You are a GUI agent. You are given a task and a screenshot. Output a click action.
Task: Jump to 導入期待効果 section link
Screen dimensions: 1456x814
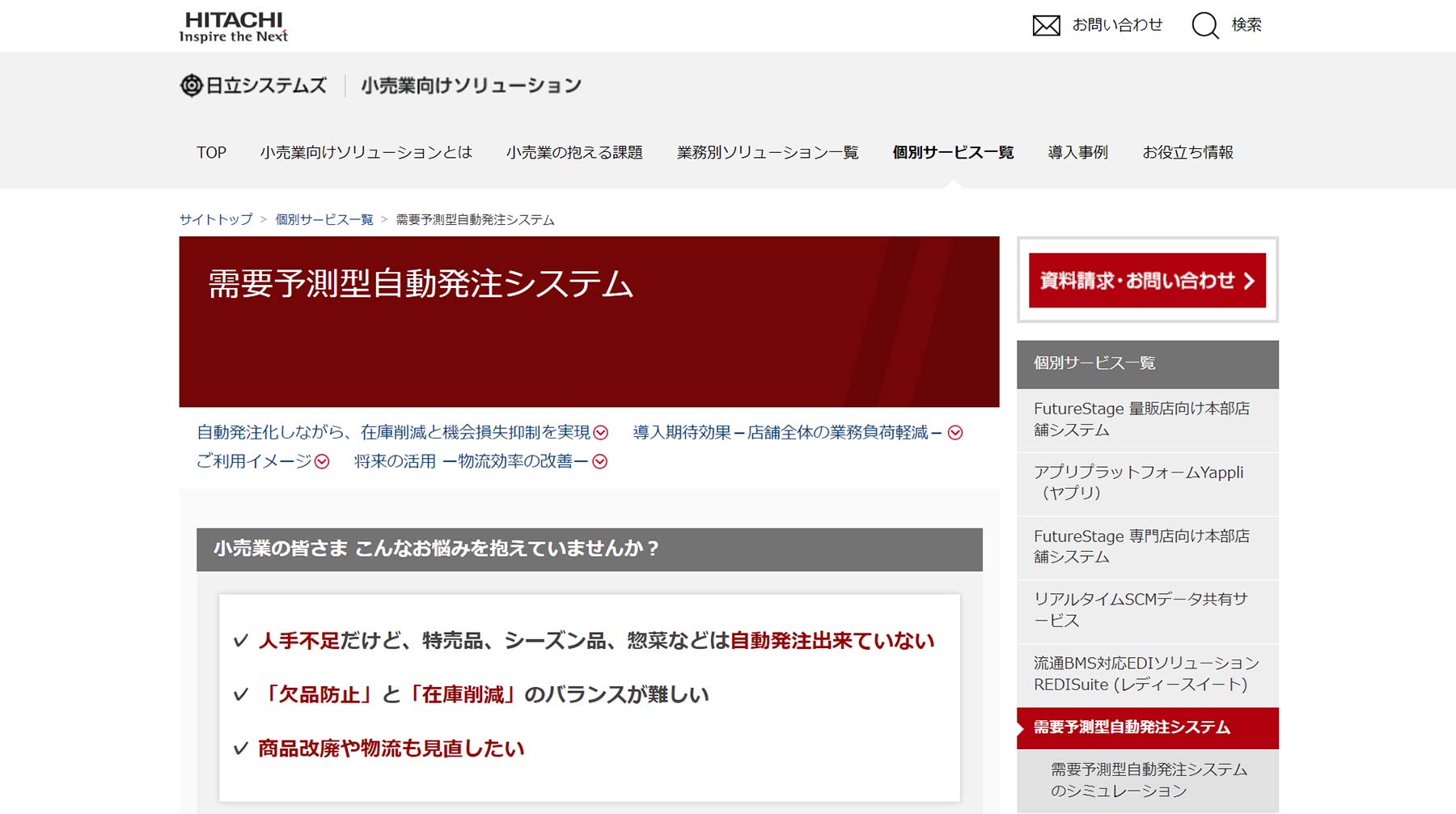tap(788, 432)
